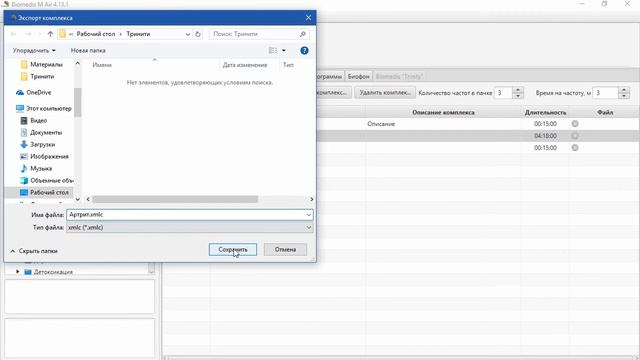
Task: Click Тринити in address breadcrumb
Action: (x=138, y=34)
